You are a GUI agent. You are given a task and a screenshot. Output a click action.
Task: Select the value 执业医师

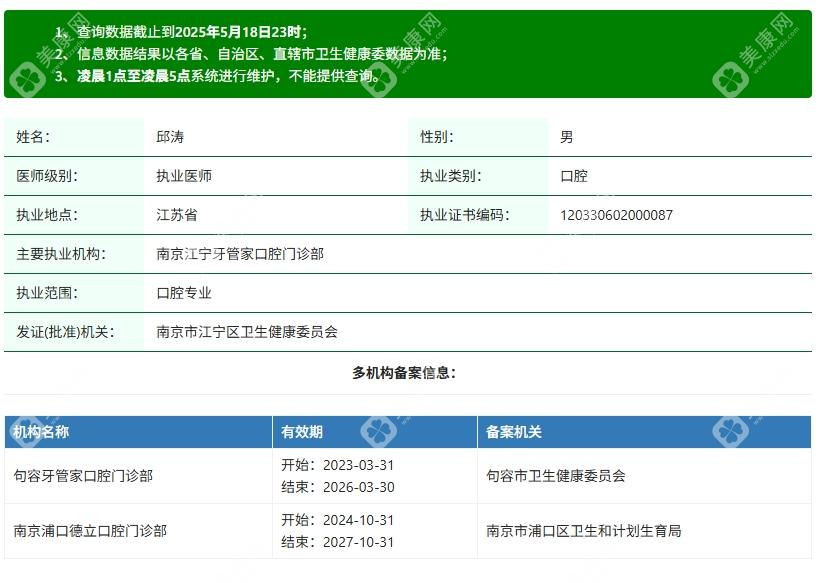183,176
